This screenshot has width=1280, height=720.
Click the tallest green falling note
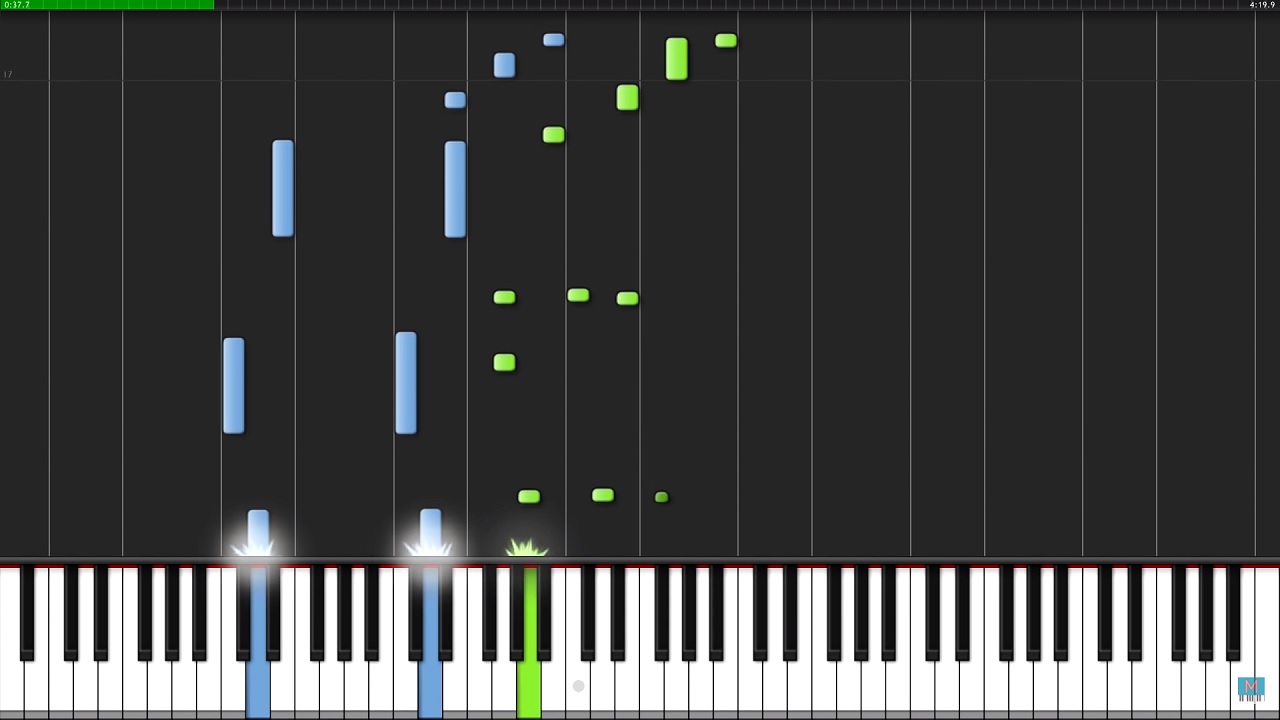coord(677,59)
